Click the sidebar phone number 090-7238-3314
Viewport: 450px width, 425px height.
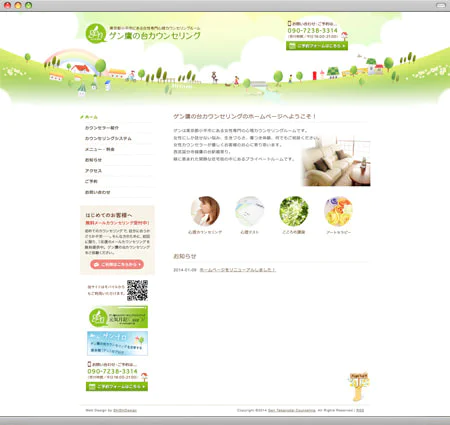coord(112,371)
